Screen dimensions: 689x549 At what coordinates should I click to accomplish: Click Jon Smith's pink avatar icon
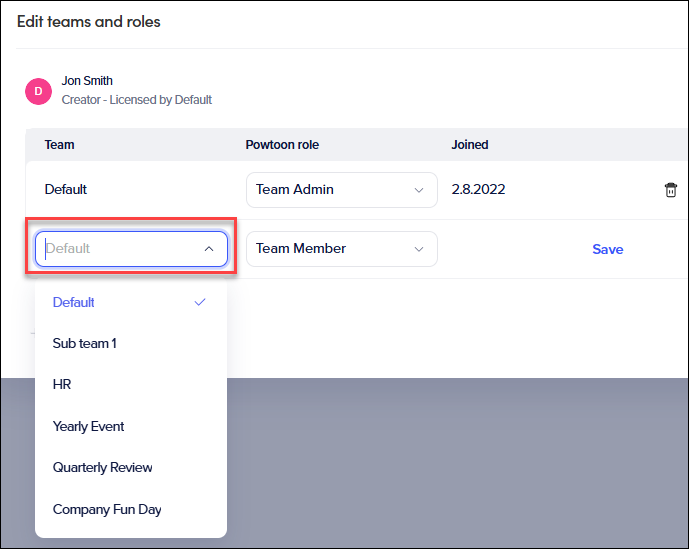coord(38,91)
